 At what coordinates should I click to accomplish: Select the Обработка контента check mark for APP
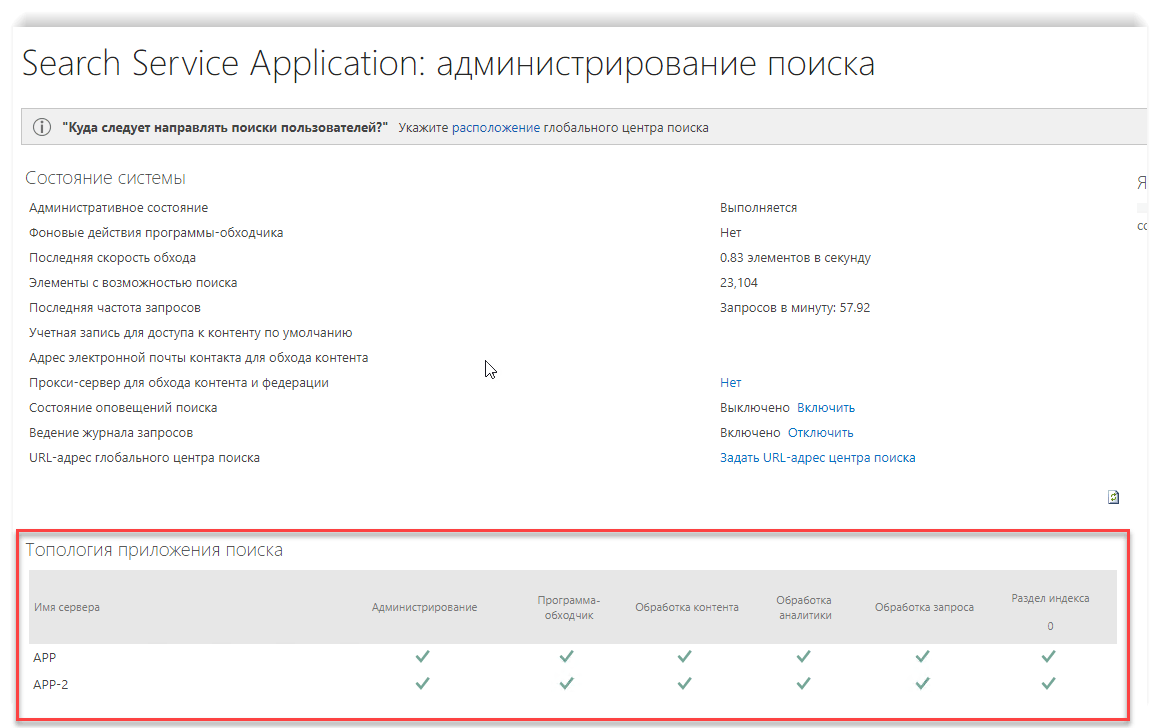pyautogui.click(x=685, y=657)
